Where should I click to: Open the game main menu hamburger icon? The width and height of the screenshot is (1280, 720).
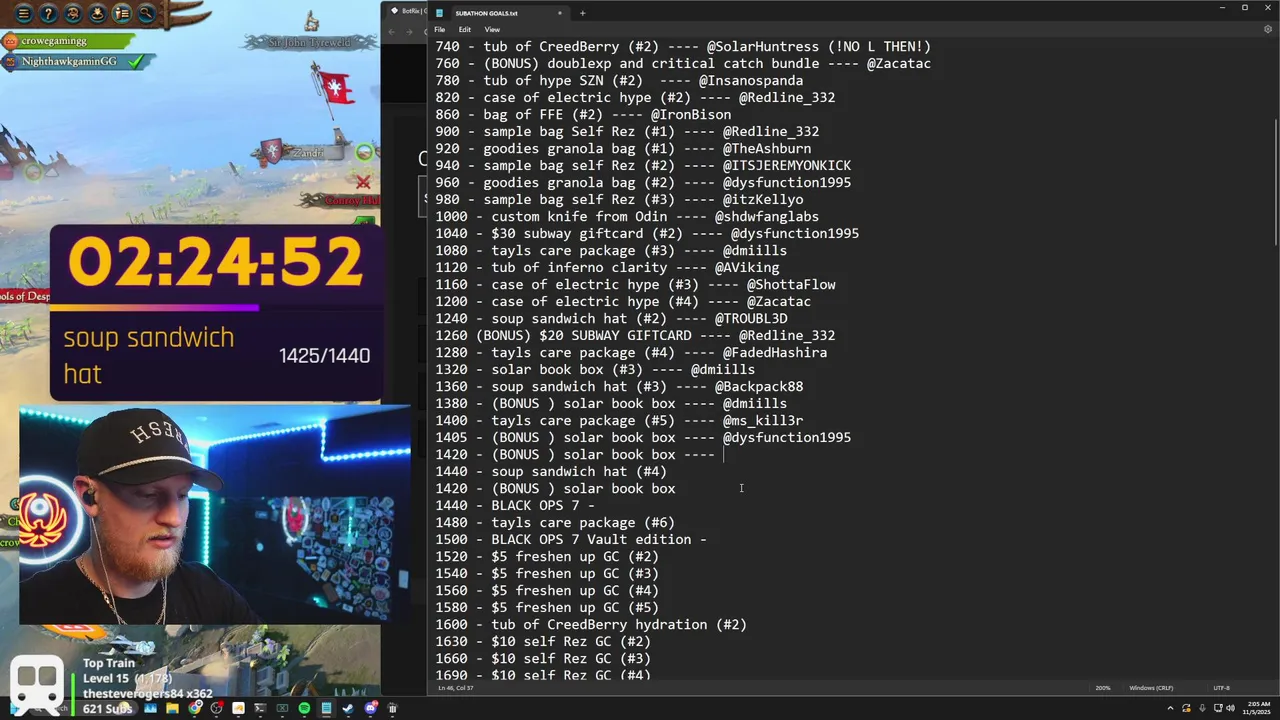tap(22, 13)
